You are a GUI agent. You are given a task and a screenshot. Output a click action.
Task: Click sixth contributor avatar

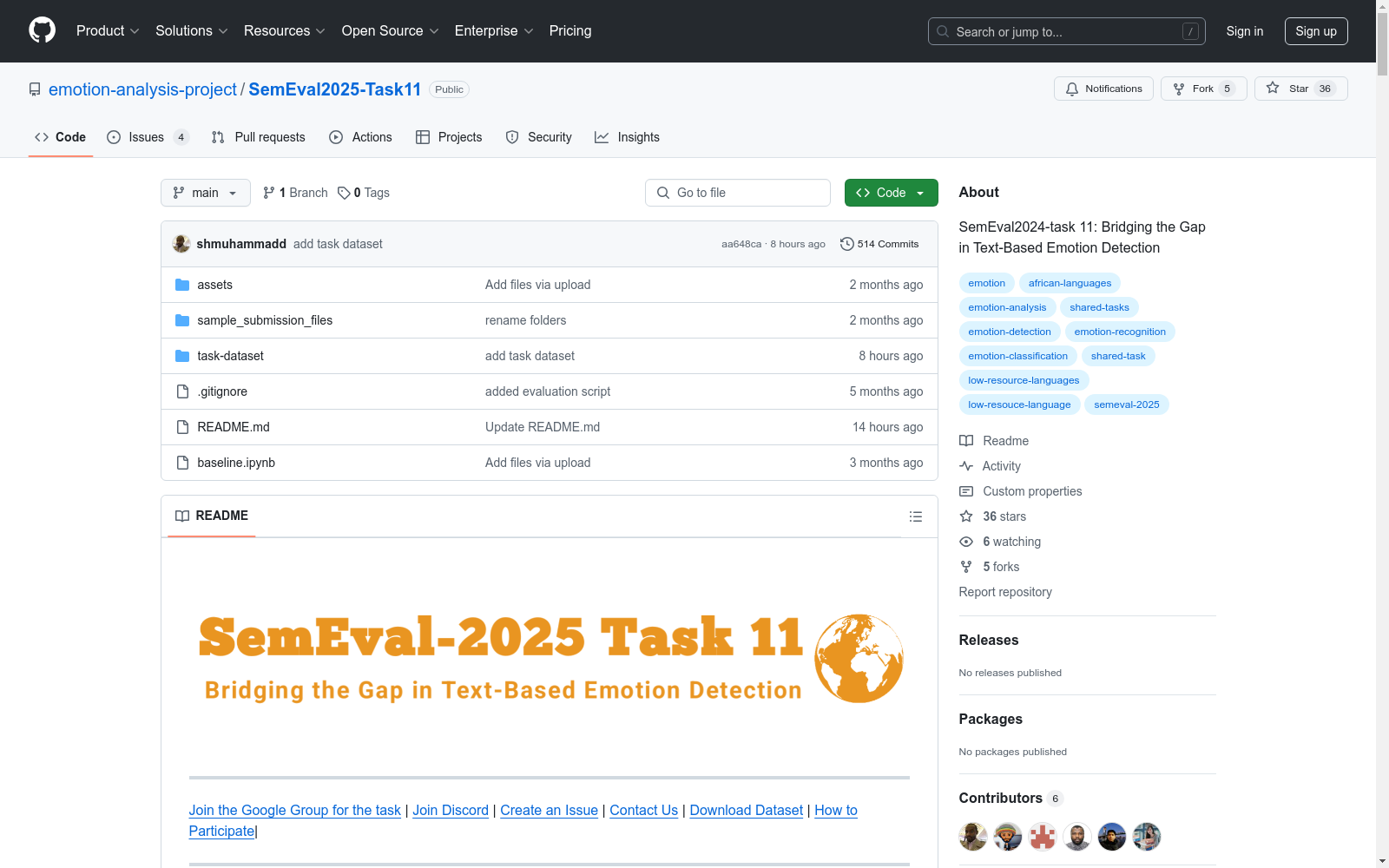(x=1147, y=837)
